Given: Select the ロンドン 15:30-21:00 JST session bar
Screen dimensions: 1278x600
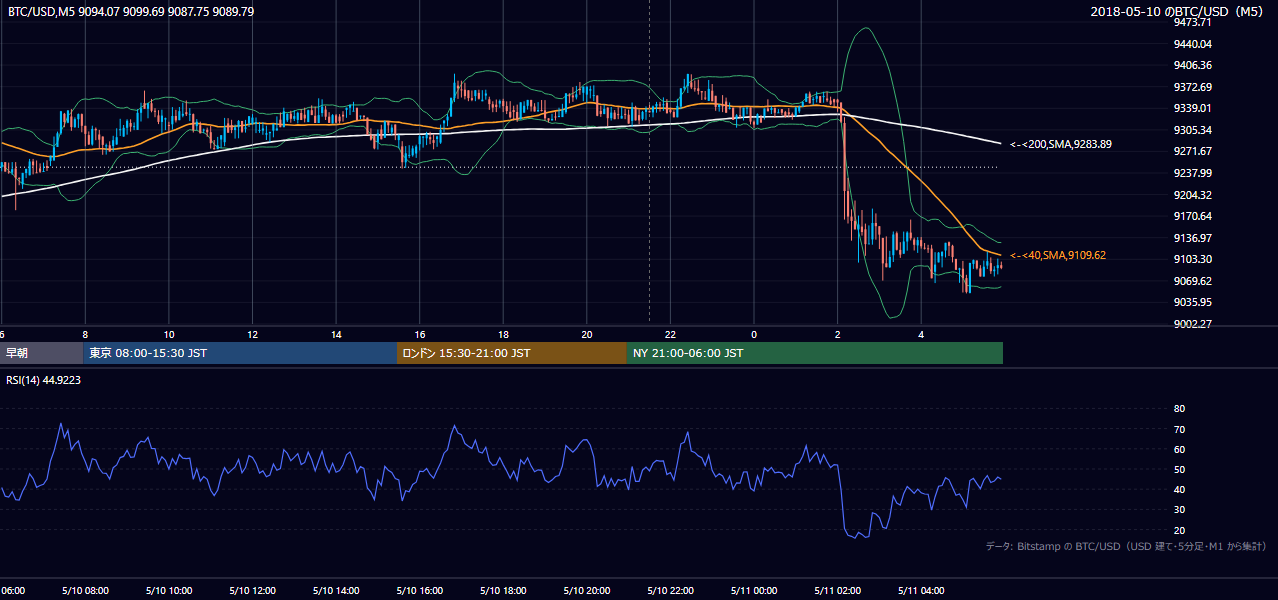Looking at the screenshot, I should 512,353.
